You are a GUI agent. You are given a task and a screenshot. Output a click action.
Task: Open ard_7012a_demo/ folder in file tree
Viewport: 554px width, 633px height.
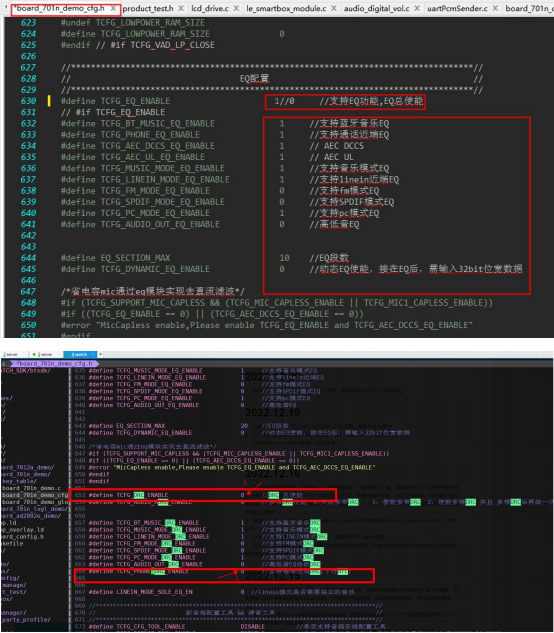pyautogui.click(x=27, y=467)
